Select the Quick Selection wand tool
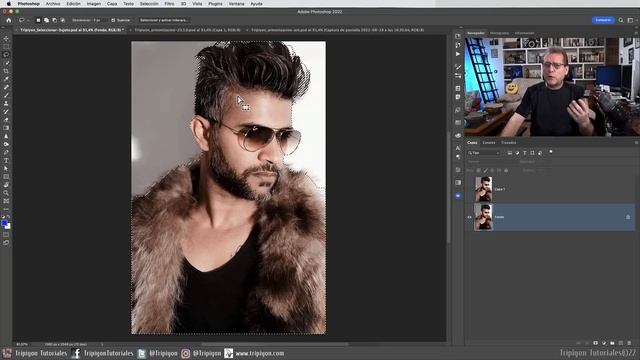This screenshot has width=640, height=360. pyautogui.click(x=6, y=63)
